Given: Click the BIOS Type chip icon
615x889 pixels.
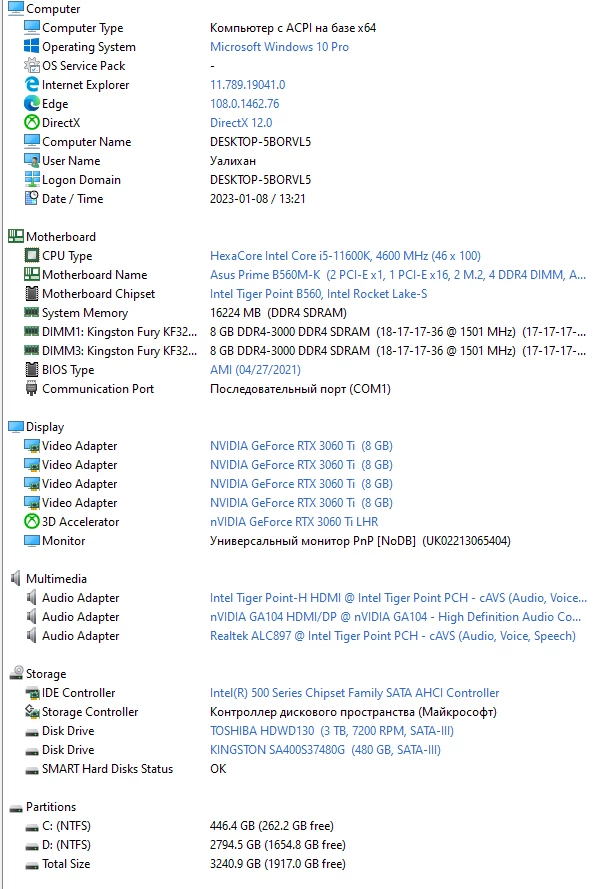Looking at the screenshot, I should (32, 370).
